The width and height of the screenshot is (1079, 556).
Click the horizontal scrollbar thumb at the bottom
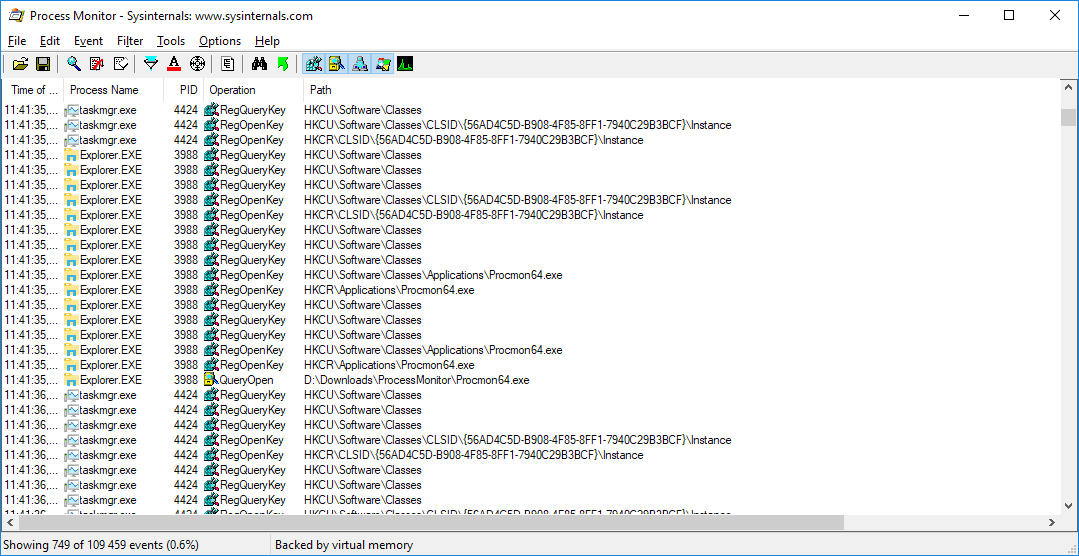coord(430,522)
